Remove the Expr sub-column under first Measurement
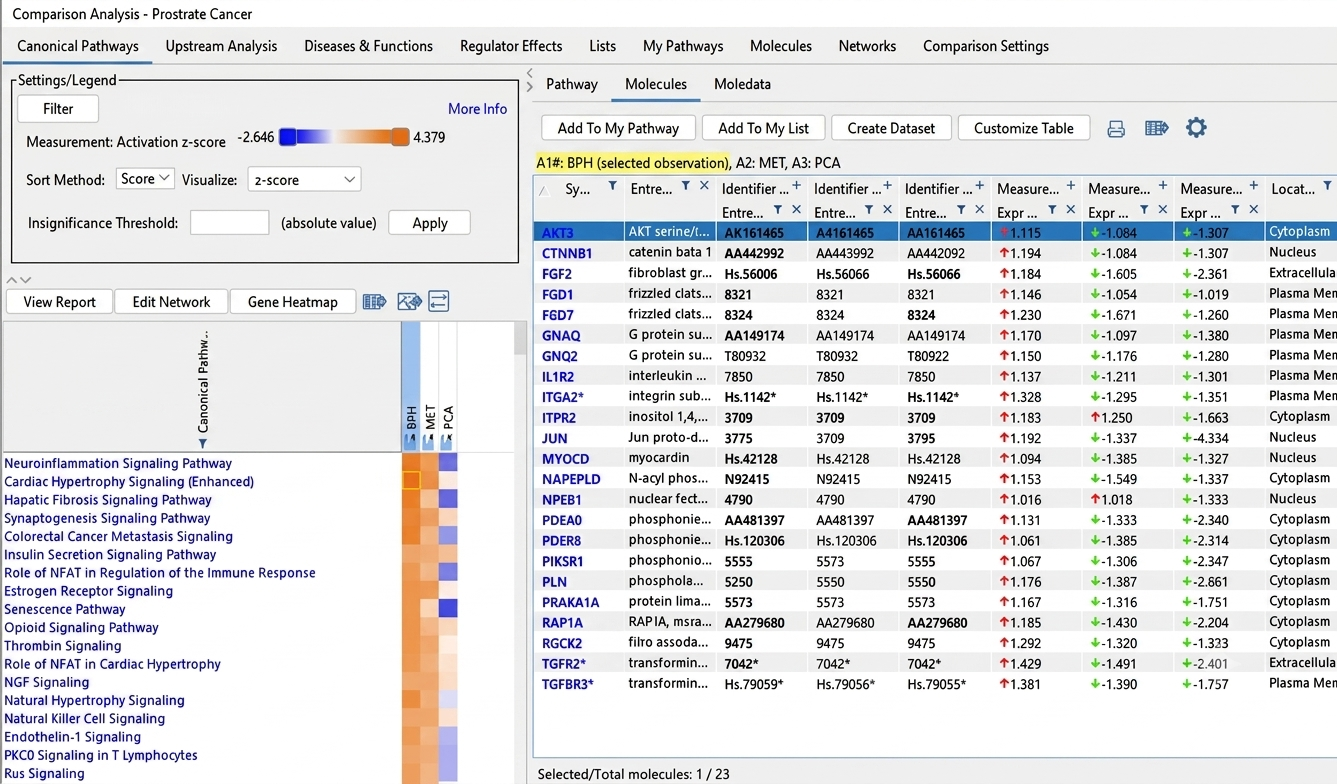Image resolution: width=1337 pixels, height=784 pixels. pyautogui.click(x=1071, y=211)
